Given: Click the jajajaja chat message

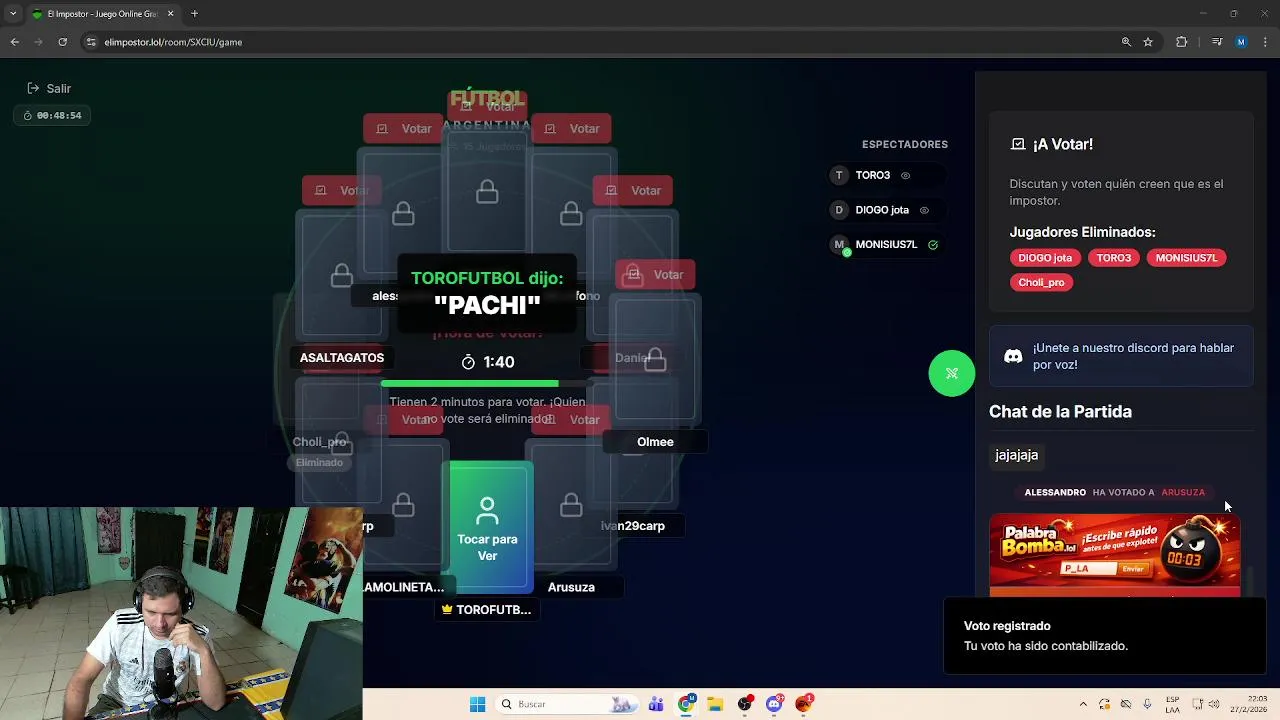Looking at the screenshot, I should [1016, 455].
